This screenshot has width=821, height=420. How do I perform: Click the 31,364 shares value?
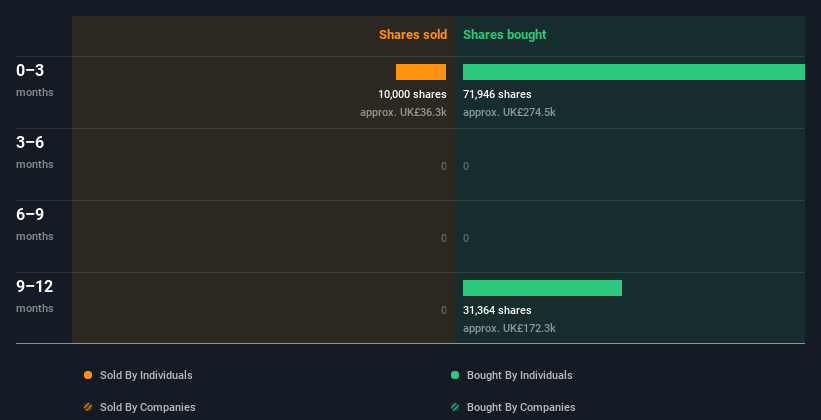point(497,310)
